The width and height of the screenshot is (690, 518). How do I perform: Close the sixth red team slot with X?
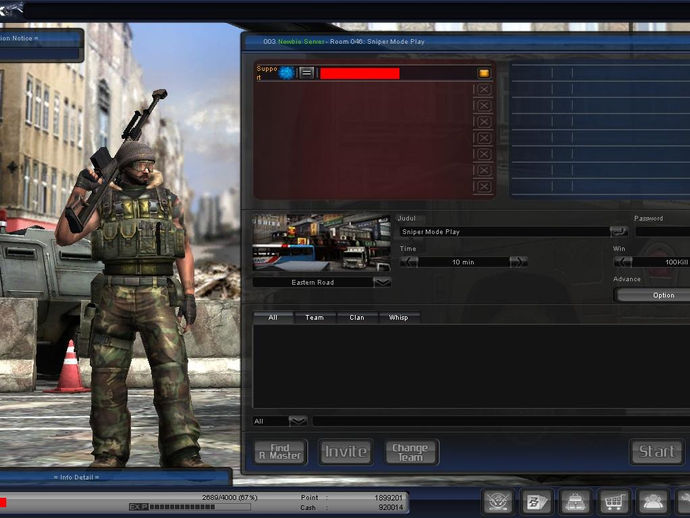click(484, 154)
